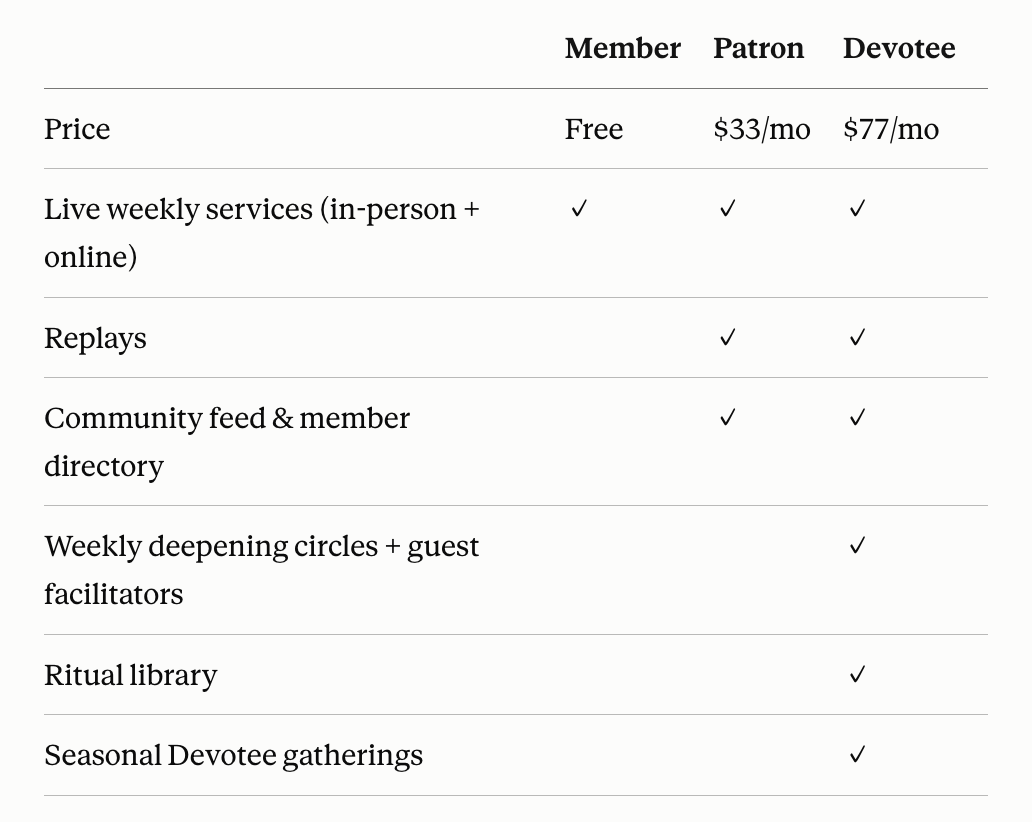Click the checkmark for Seasonal Devotee gatherings
Screen dimensions: 1032x822
coord(857,754)
